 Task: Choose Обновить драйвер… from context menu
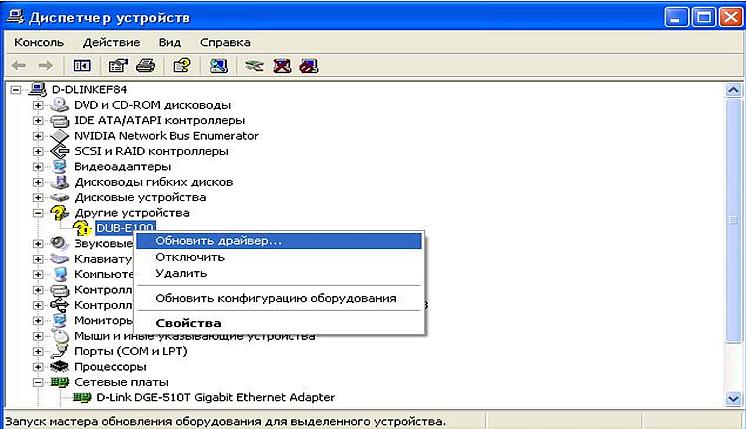(219, 241)
